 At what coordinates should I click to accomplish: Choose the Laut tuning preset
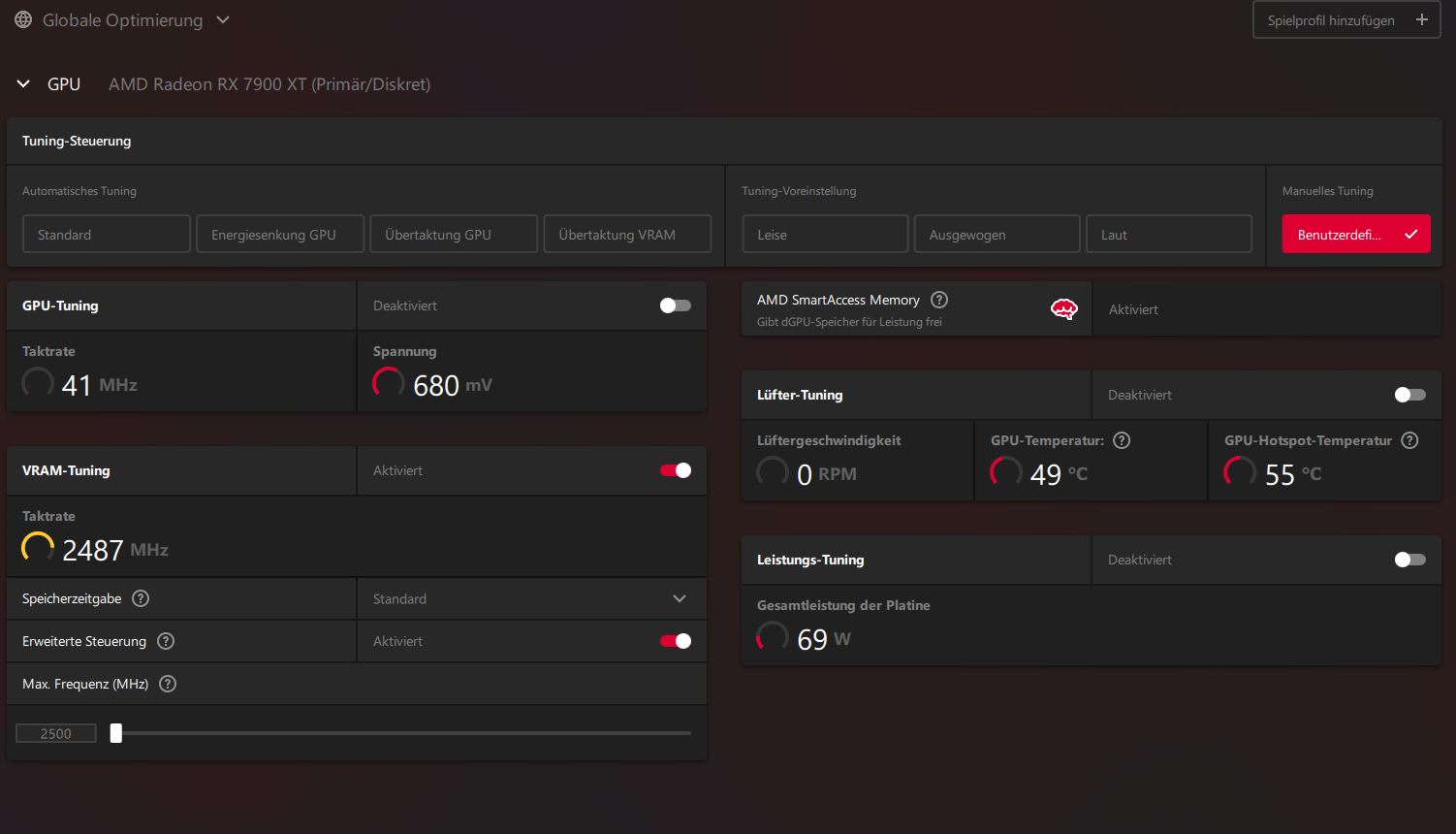coord(1169,234)
